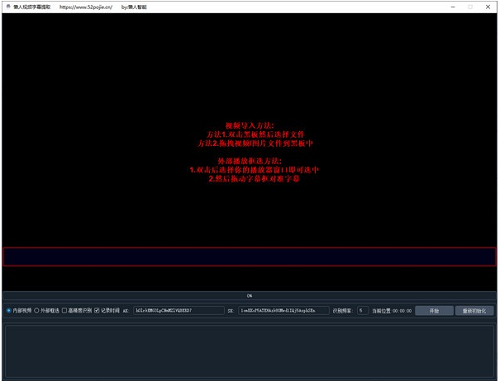Minimize the window

[x=453, y=7]
